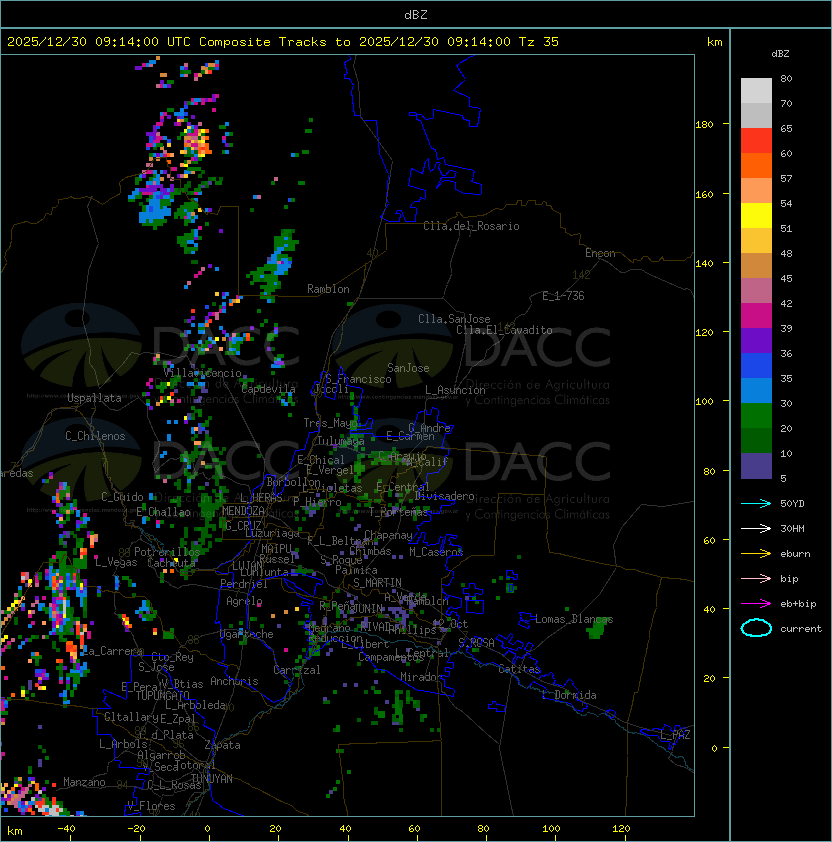
Task: Click the '42' label in the dBZ scale
Action: pyautogui.click(x=786, y=303)
